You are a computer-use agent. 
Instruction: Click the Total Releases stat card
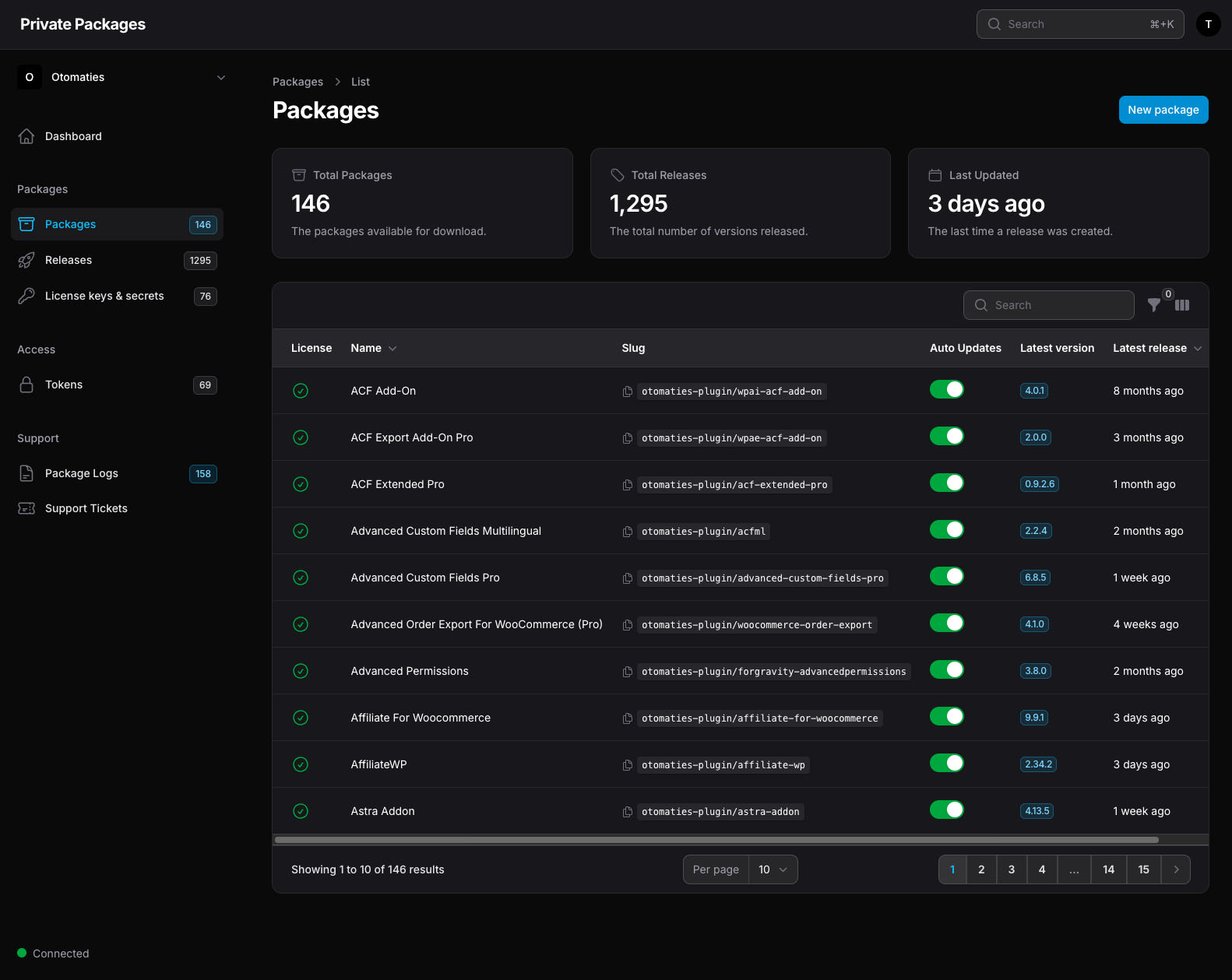(740, 203)
